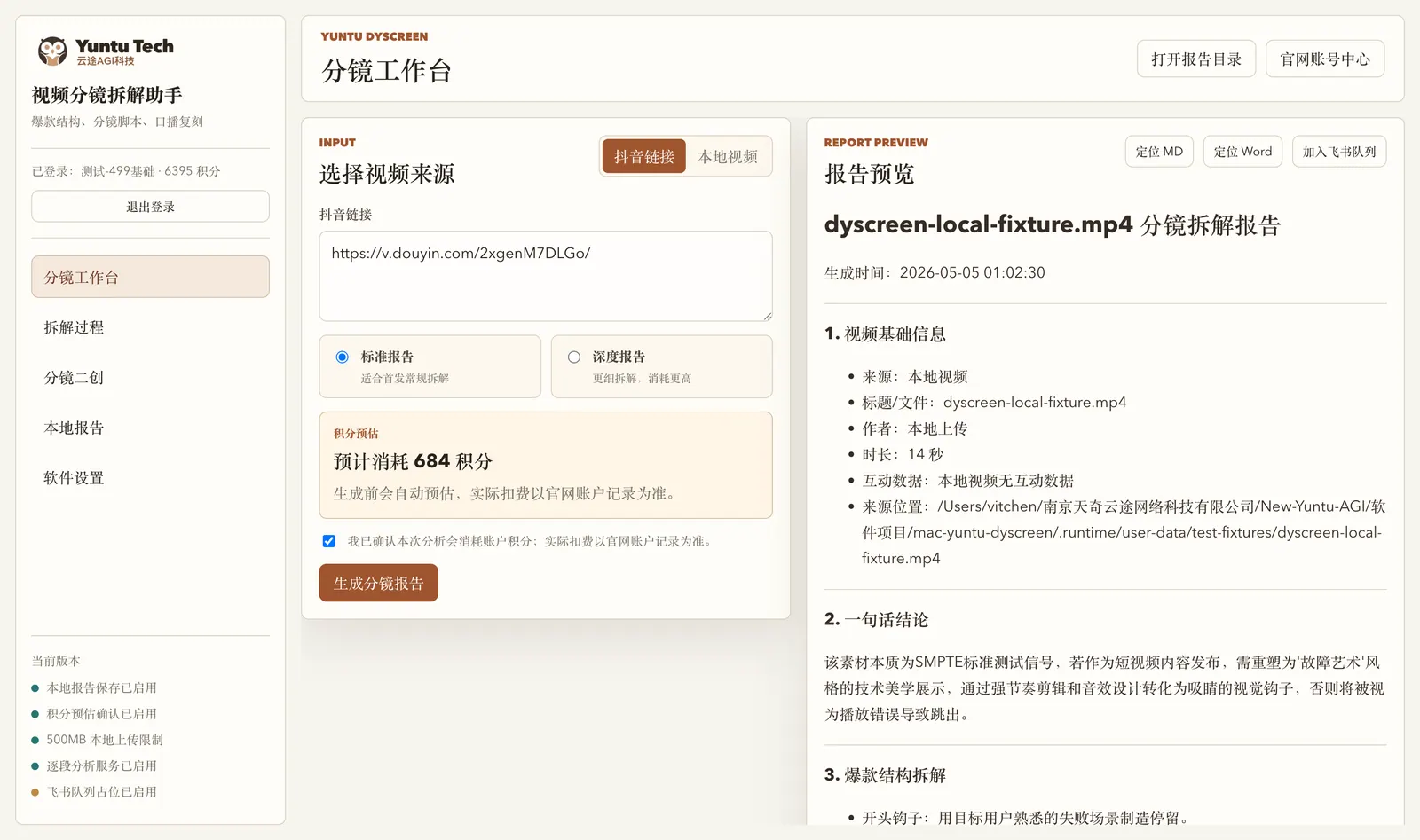Screen dimensions: 1420x840
Task: Click the 3. 爆款结构拆解 heading
Action: [x=886, y=774]
